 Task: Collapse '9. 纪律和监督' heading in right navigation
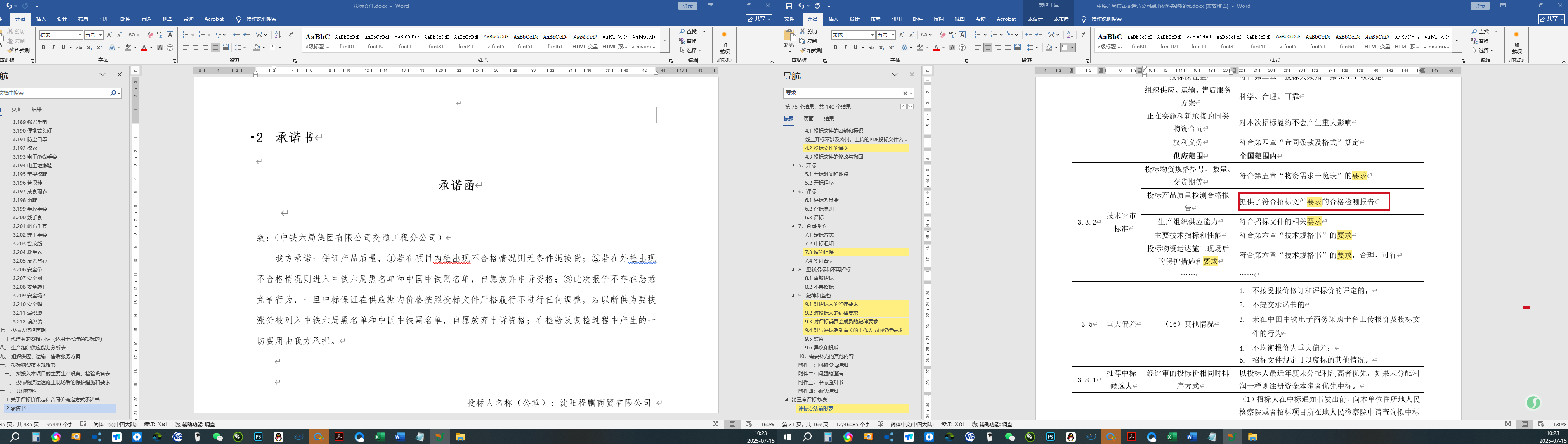coord(794,296)
